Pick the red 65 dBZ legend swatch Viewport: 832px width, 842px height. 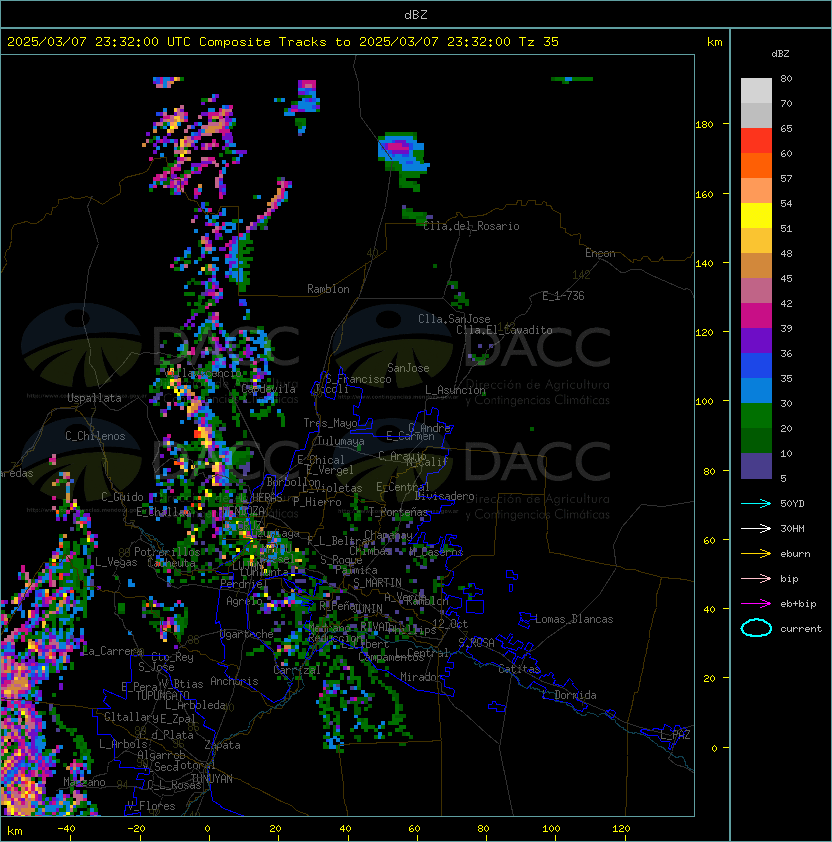point(756,141)
